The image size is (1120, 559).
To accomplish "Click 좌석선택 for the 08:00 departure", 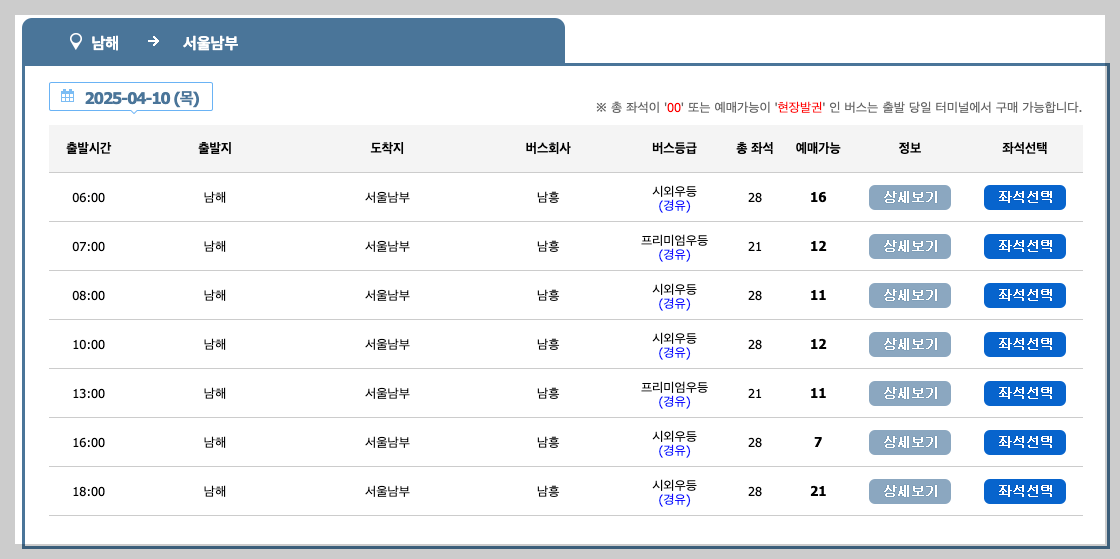I will 1024,296.
